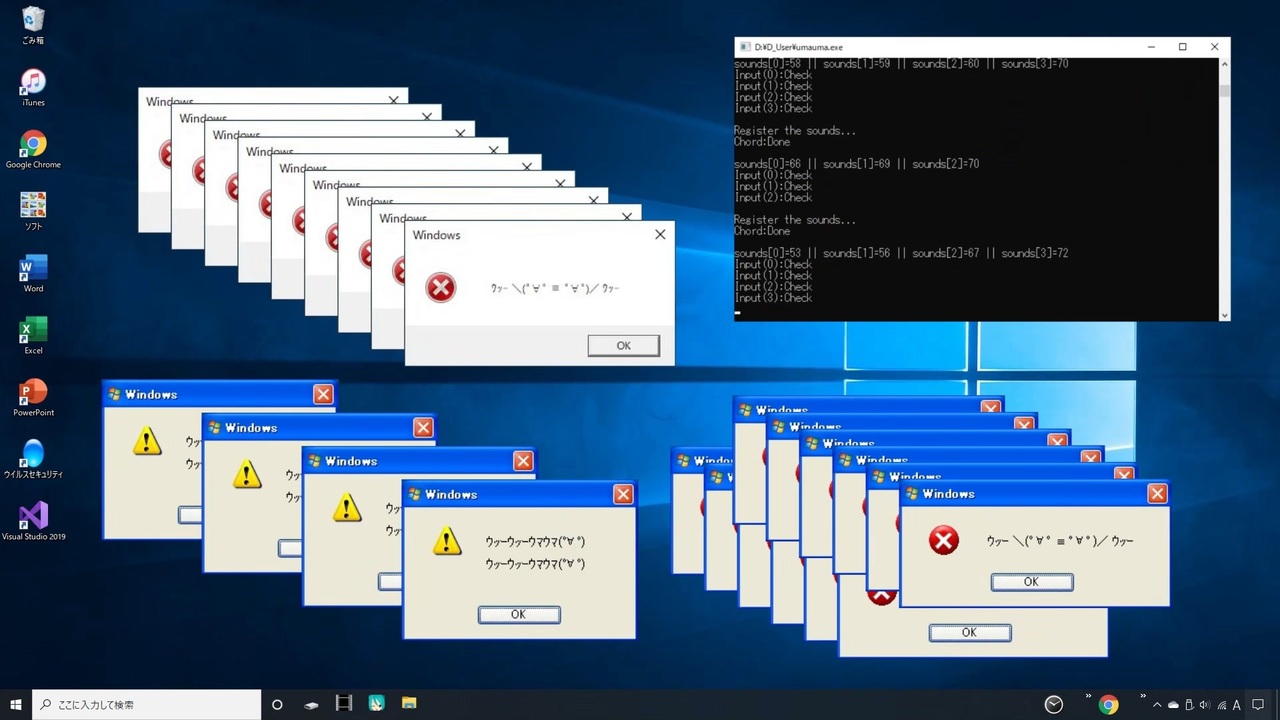Image resolution: width=1280 pixels, height=720 pixels.
Task: Select the ごみ箱 Recycle Bin icon
Action: tap(33, 21)
